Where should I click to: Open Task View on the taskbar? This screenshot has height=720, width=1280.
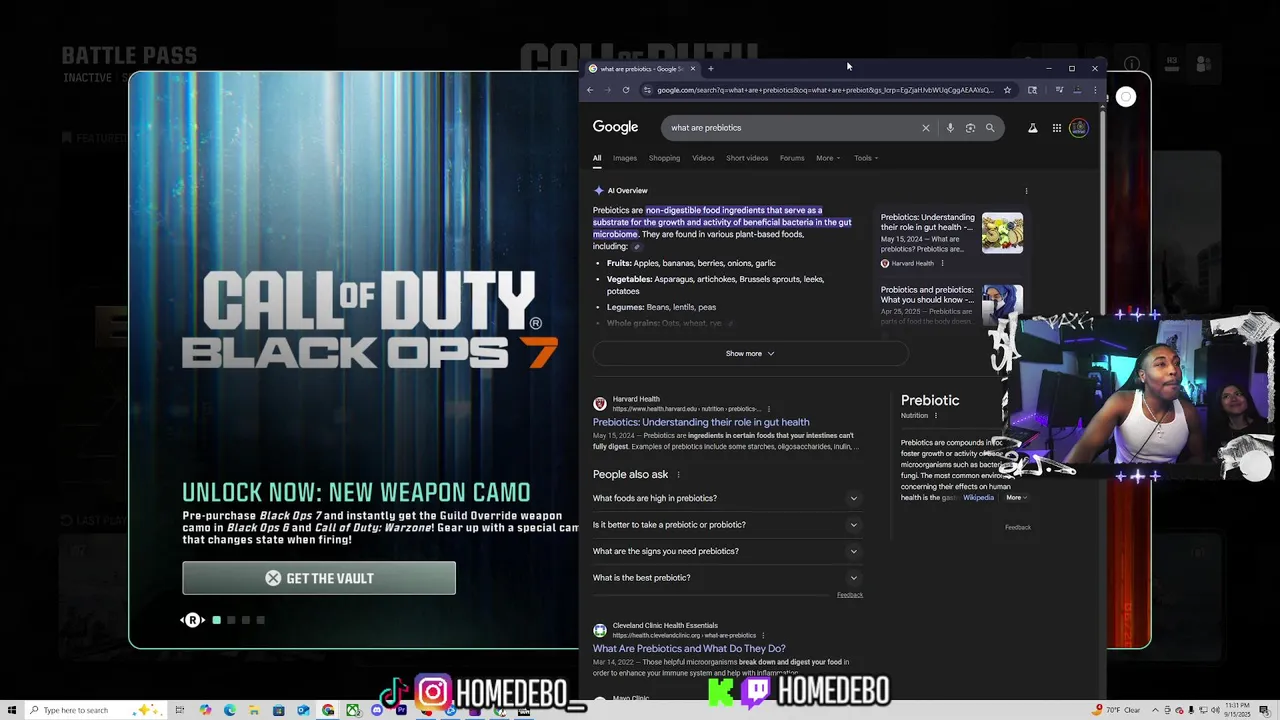[x=180, y=710]
